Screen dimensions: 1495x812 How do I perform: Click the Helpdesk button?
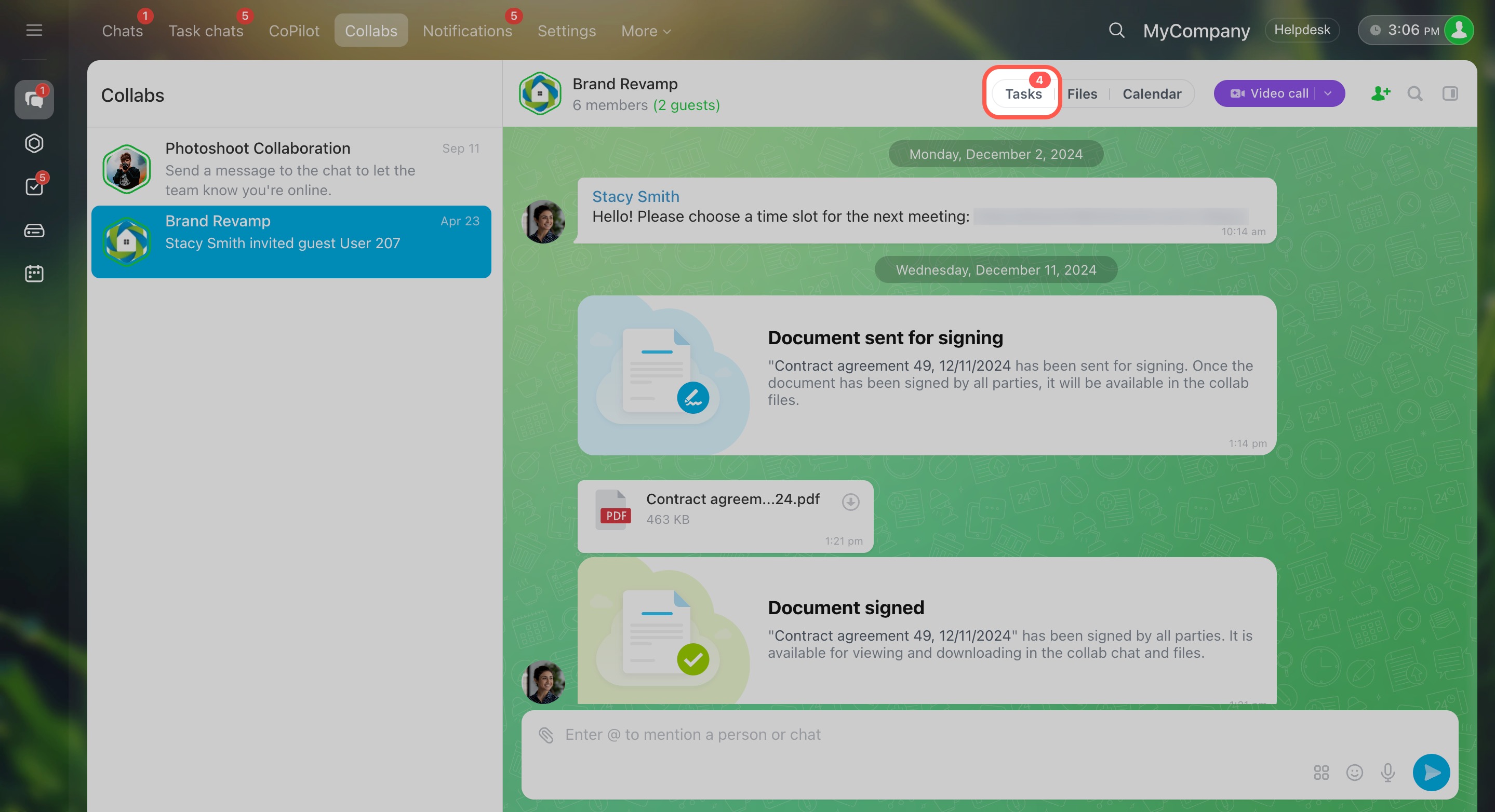pos(1302,30)
